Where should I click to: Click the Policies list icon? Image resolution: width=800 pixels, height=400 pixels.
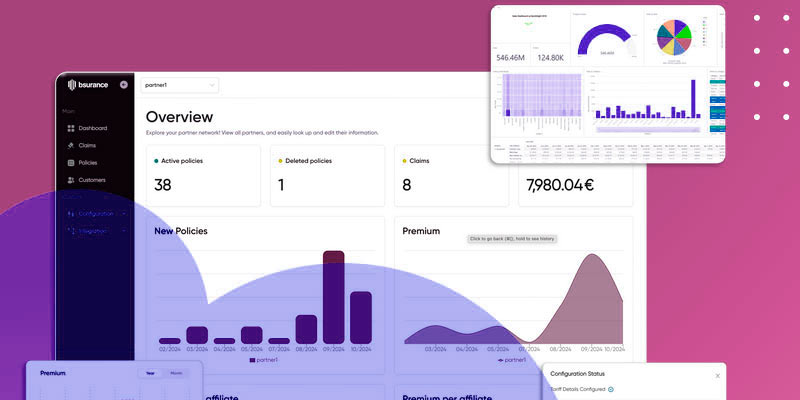(x=71, y=163)
